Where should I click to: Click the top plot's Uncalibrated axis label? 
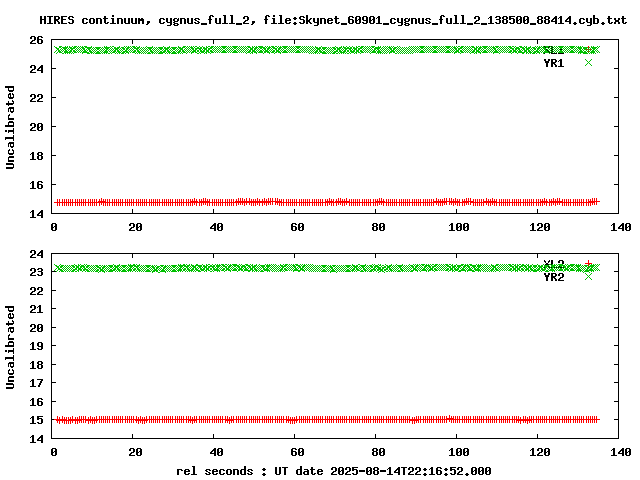tap(10, 127)
